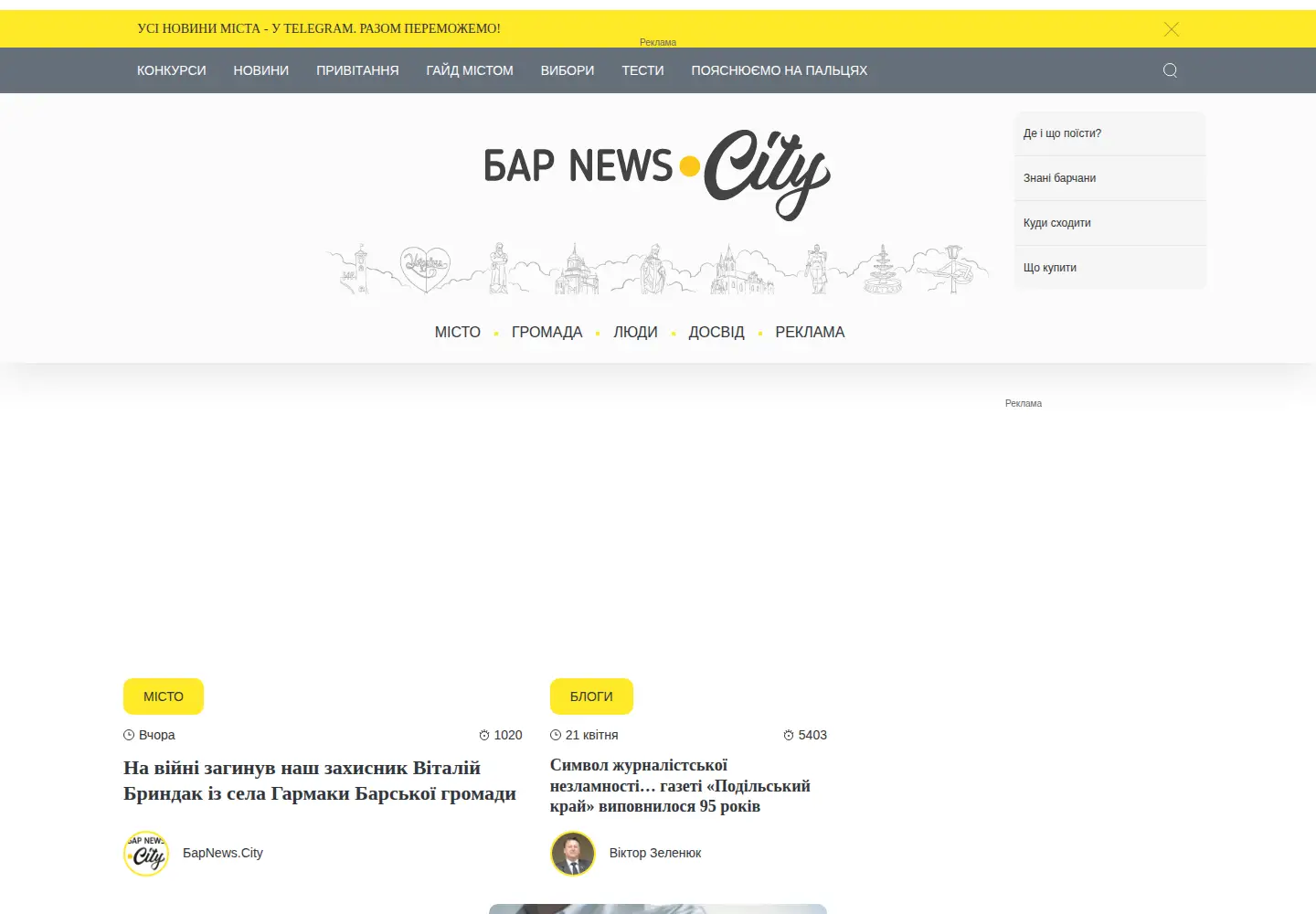Click the 'Знані барчани' sidebar link

click(x=1110, y=178)
